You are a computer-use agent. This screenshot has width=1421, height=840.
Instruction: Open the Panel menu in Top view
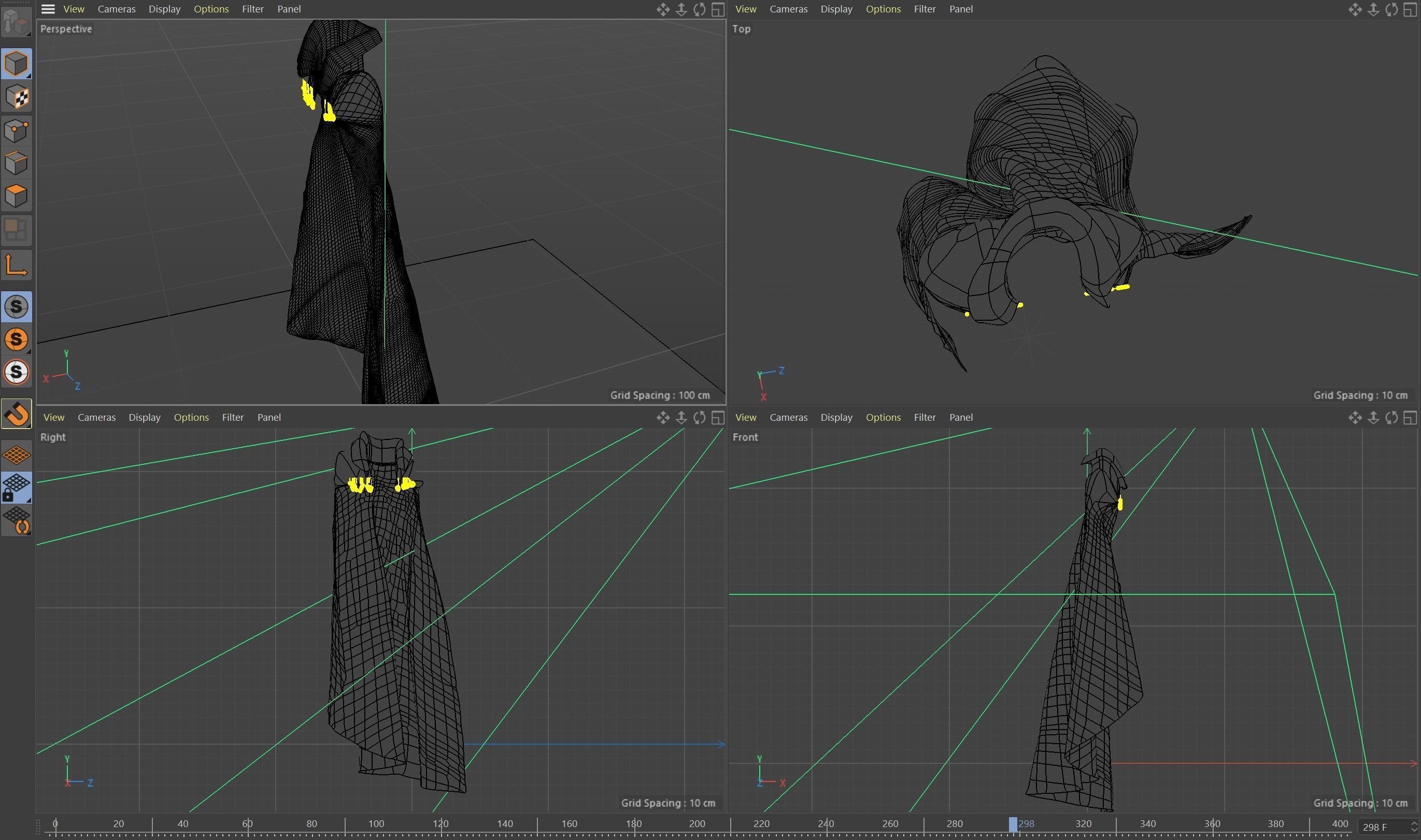961,9
